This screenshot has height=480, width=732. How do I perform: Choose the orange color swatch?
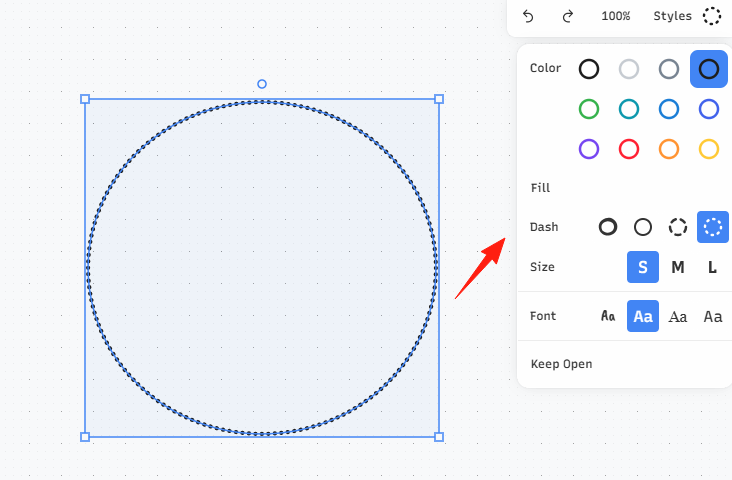tap(669, 149)
